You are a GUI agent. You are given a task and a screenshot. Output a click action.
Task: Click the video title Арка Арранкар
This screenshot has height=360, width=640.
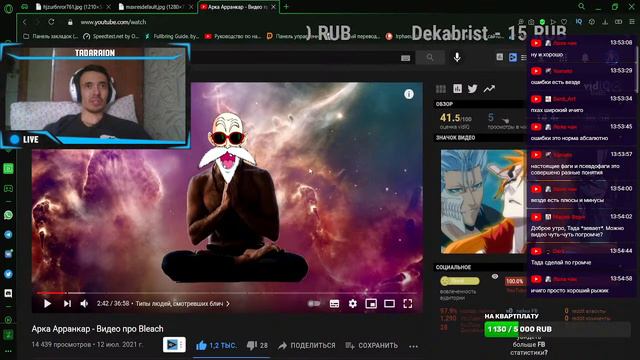coord(98,329)
